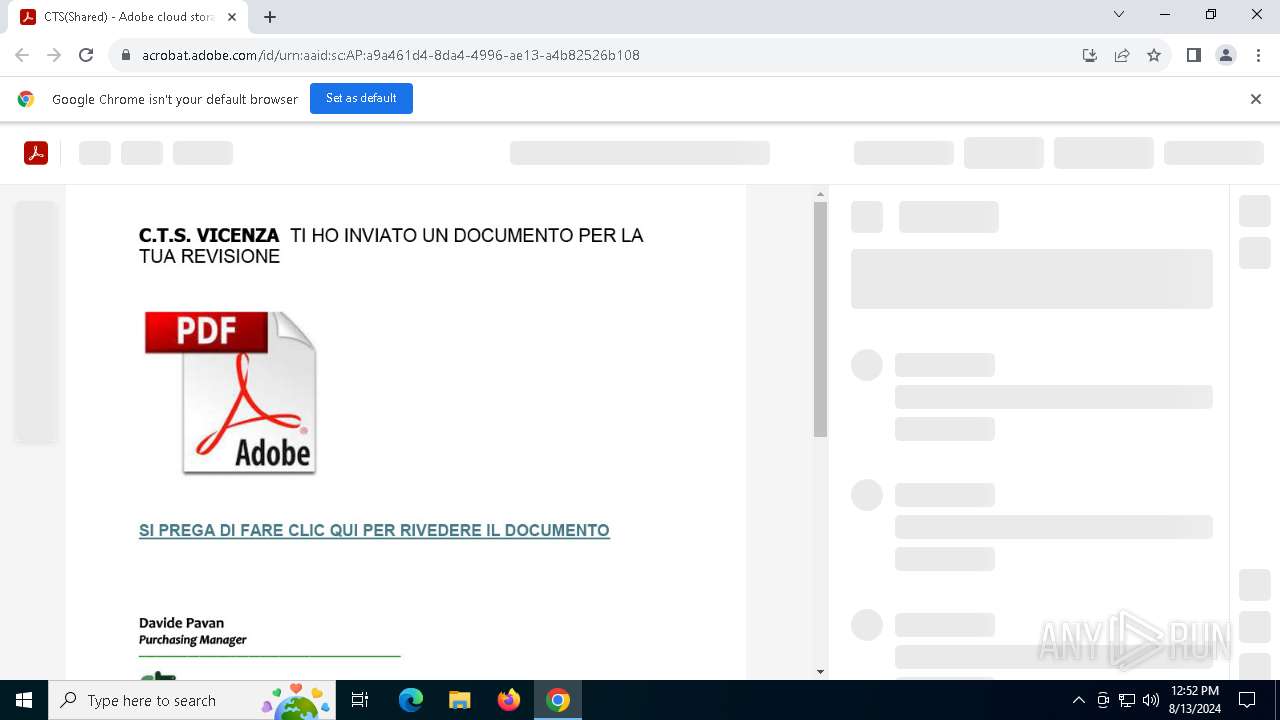Click the Purchasing Manager title text
This screenshot has width=1280, height=720.
tap(192, 640)
